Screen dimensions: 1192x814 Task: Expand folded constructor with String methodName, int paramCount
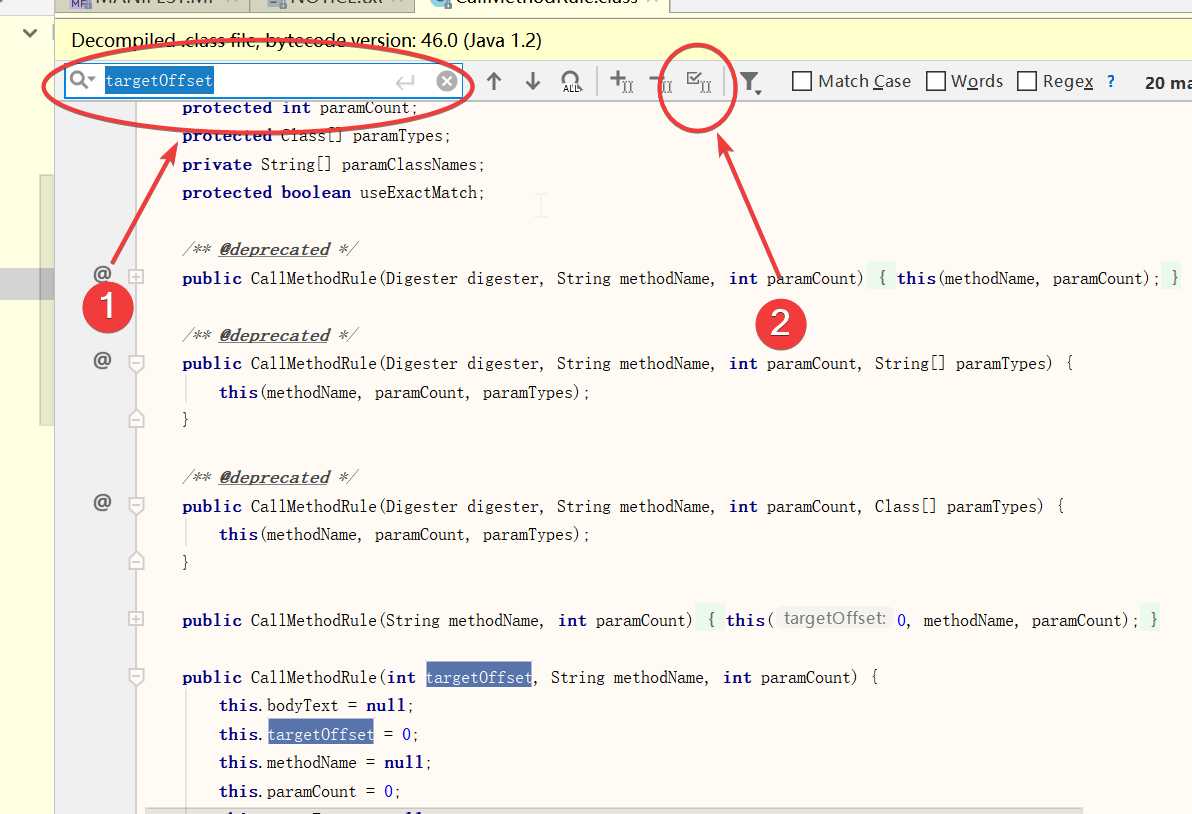click(136, 619)
